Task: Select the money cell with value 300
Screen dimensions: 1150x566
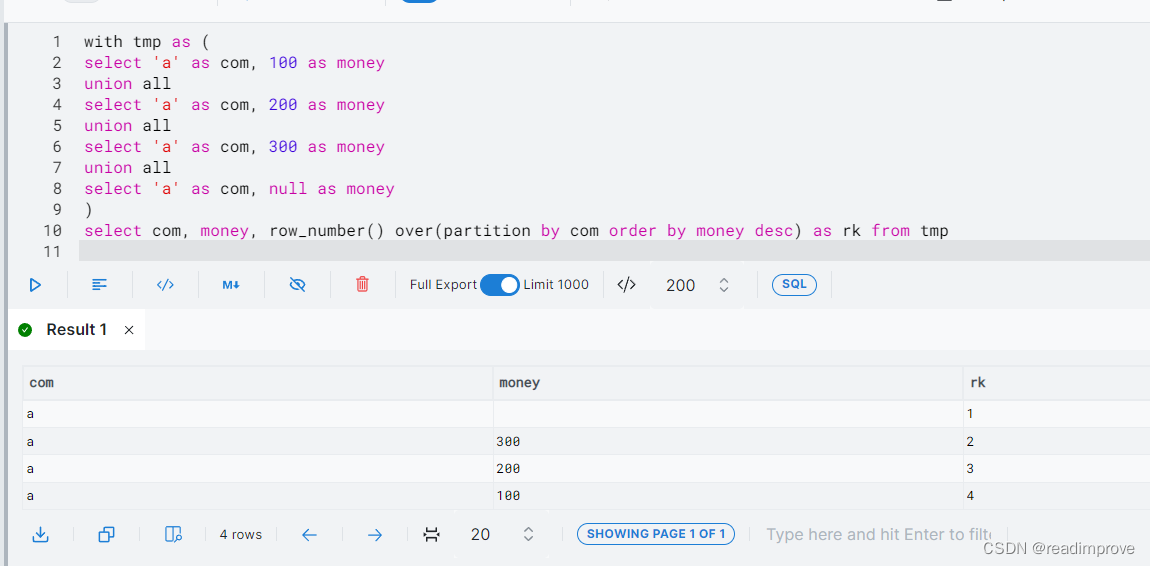Action: tap(728, 441)
